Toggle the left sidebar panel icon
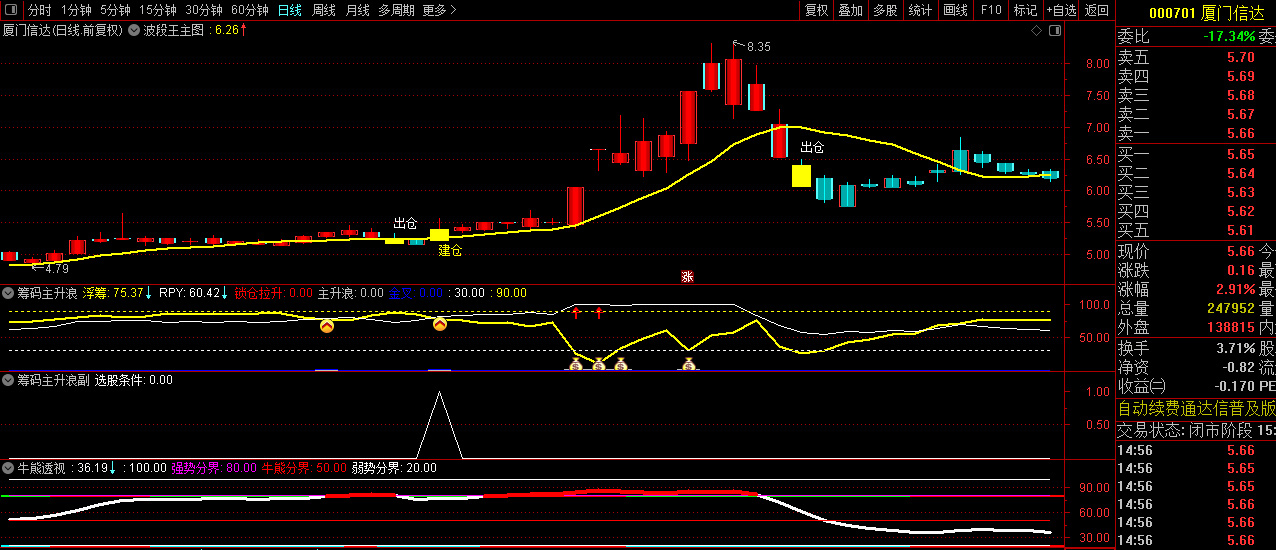The height and width of the screenshot is (550, 1276). click(x=10, y=10)
